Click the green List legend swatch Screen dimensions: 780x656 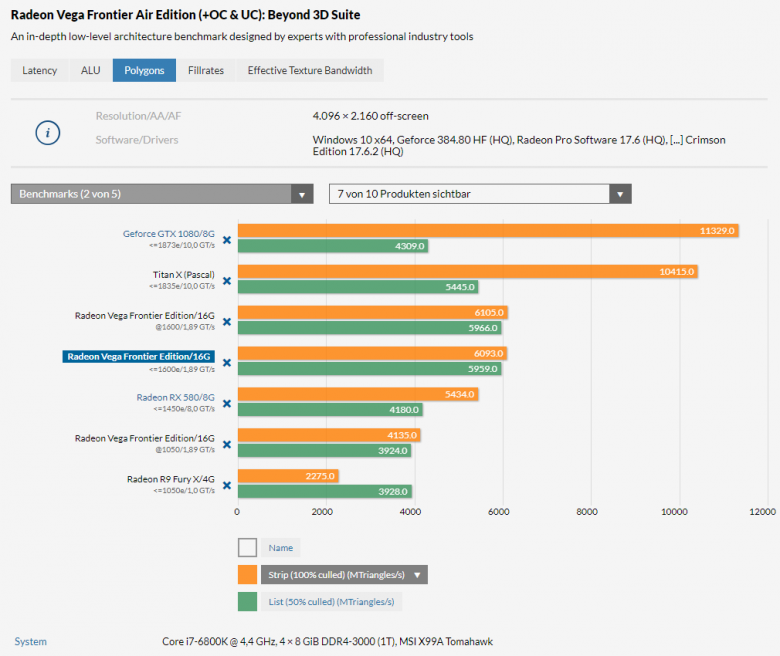tap(247, 601)
